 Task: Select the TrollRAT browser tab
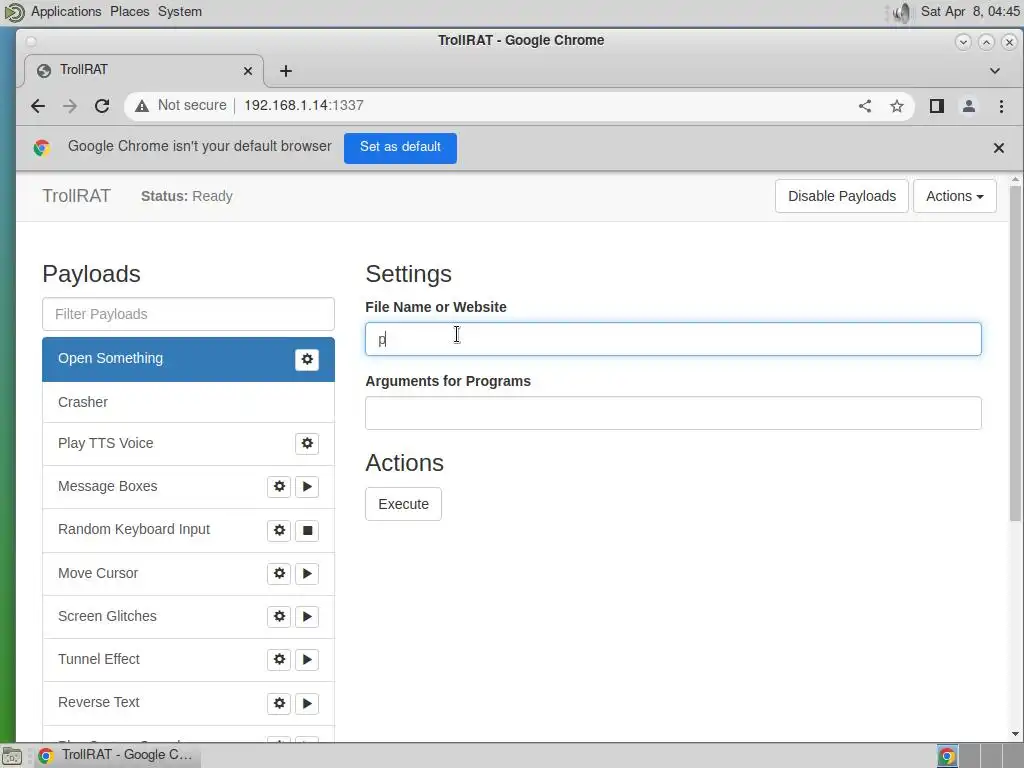(144, 71)
